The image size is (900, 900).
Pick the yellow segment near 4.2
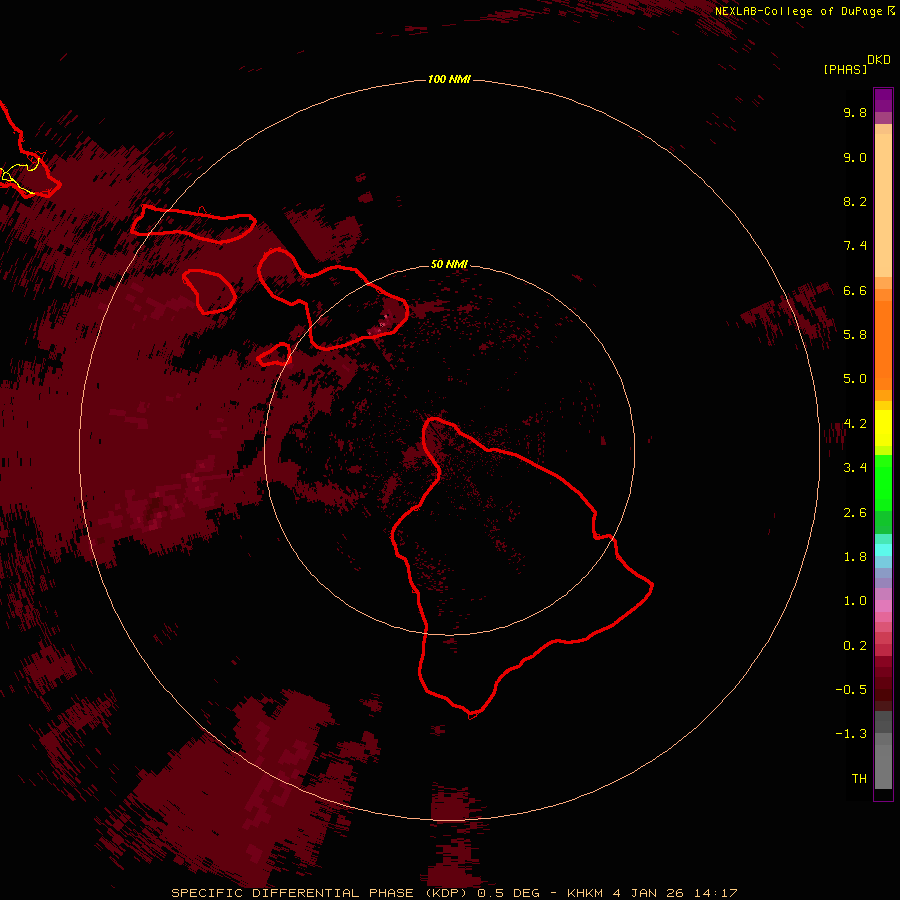tap(883, 428)
